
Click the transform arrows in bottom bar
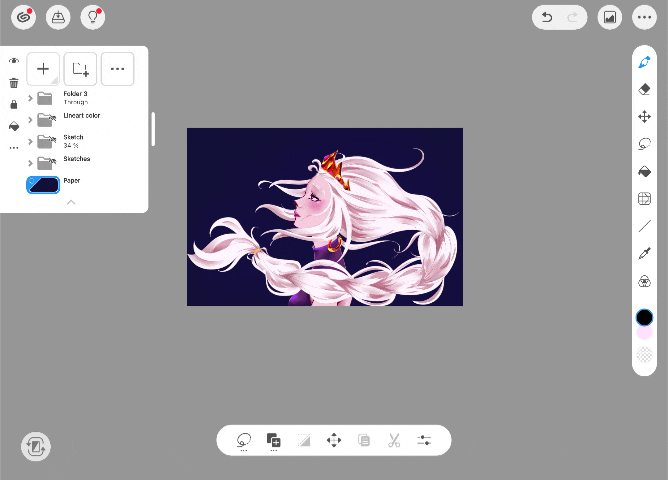coord(334,440)
